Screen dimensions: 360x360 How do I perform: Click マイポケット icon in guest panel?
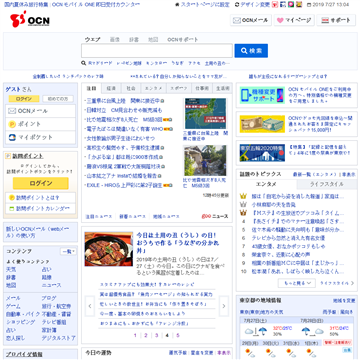click(x=12, y=137)
